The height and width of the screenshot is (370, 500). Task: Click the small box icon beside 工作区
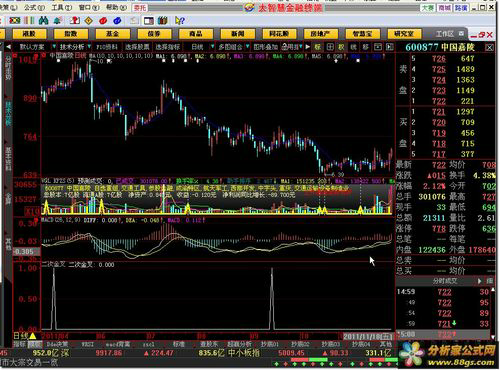coord(462,34)
